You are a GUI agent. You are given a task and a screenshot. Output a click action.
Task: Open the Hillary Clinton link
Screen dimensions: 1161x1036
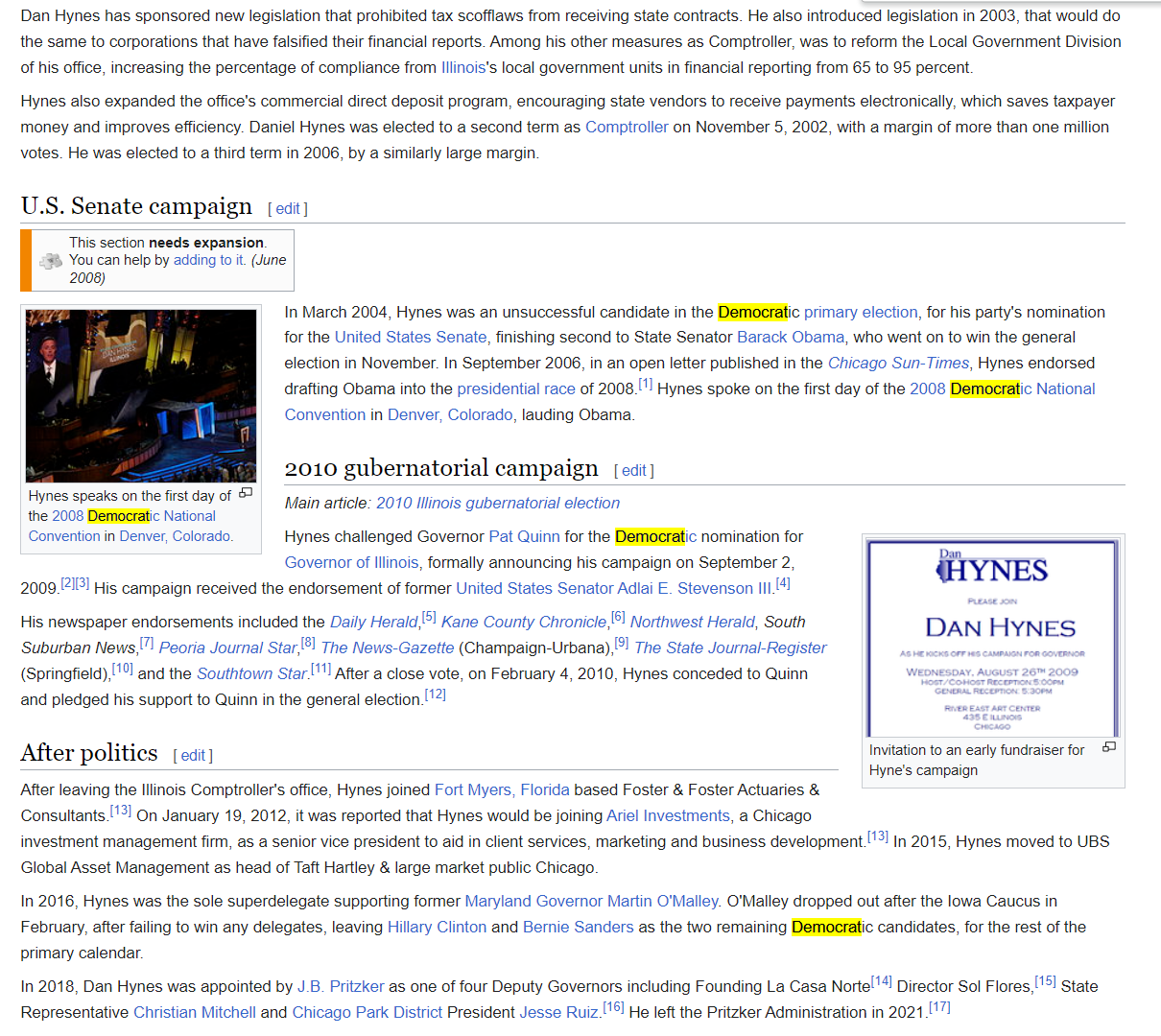pyautogui.click(x=437, y=927)
